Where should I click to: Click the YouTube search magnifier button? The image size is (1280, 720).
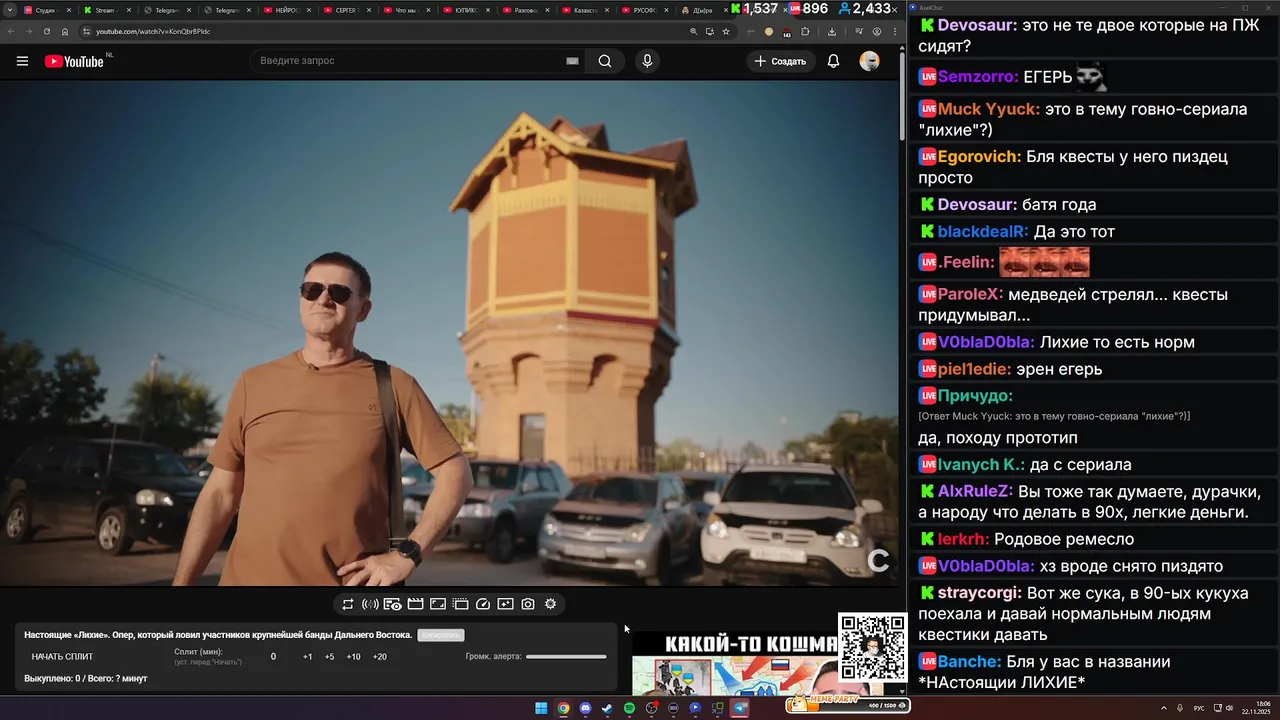pos(605,61)
